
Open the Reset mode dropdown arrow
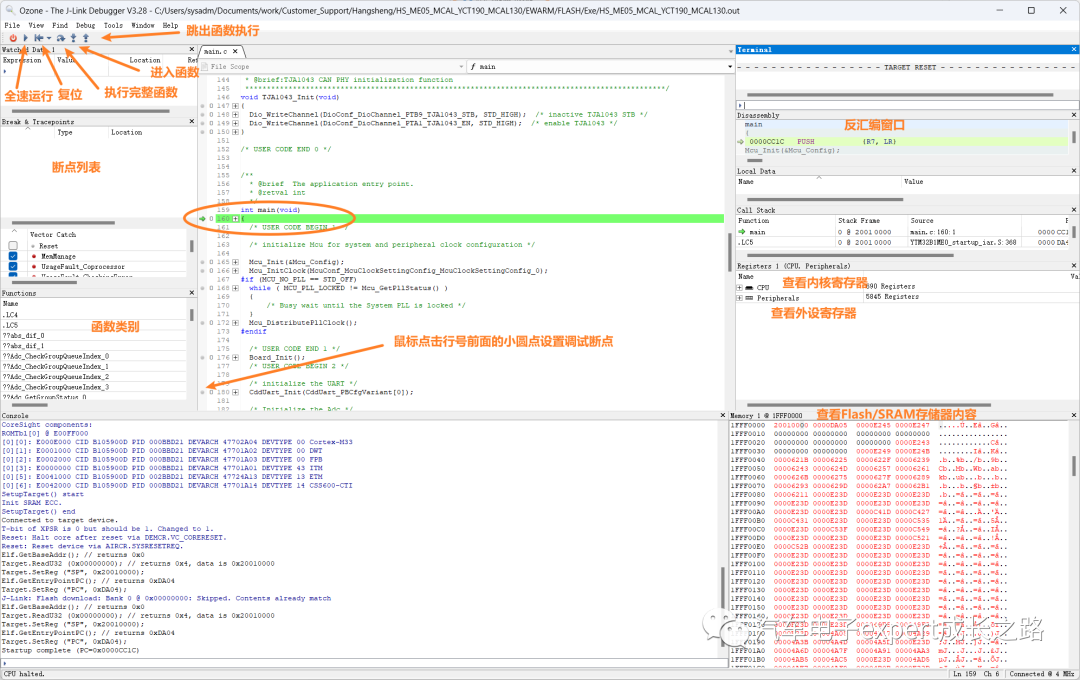pyautogui.click(x=49, y=39)
